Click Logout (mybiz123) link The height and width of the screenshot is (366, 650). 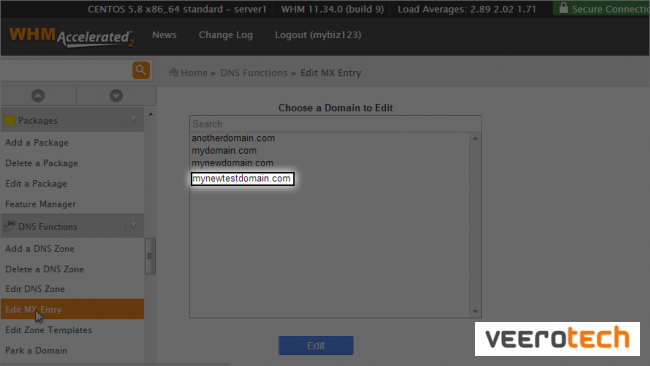[318, 35]
